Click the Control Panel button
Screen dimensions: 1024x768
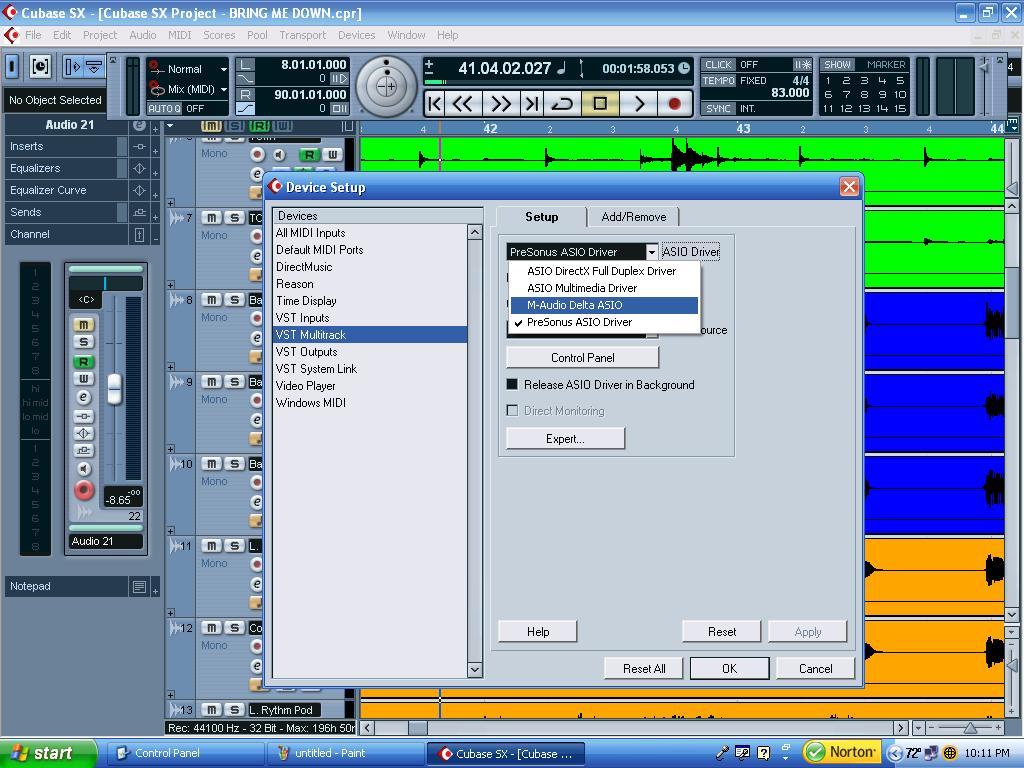(x=583, y=358)
